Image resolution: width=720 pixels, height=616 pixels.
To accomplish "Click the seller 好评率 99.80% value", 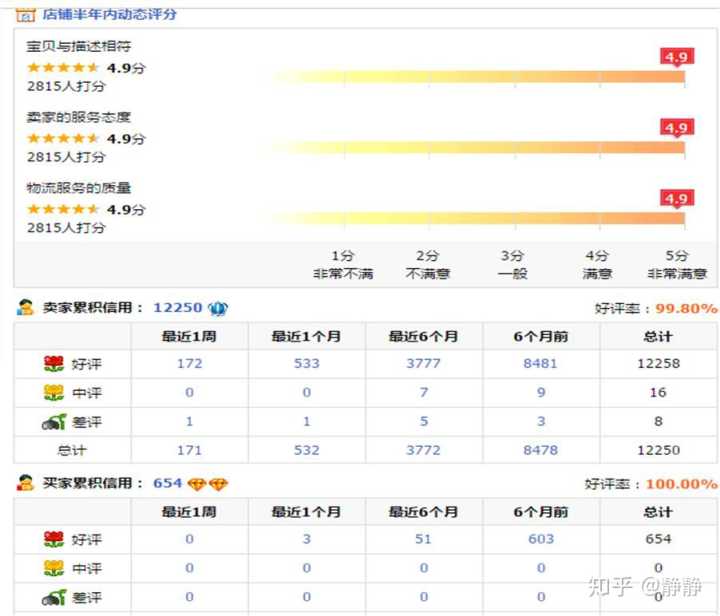I will (686, 308).
